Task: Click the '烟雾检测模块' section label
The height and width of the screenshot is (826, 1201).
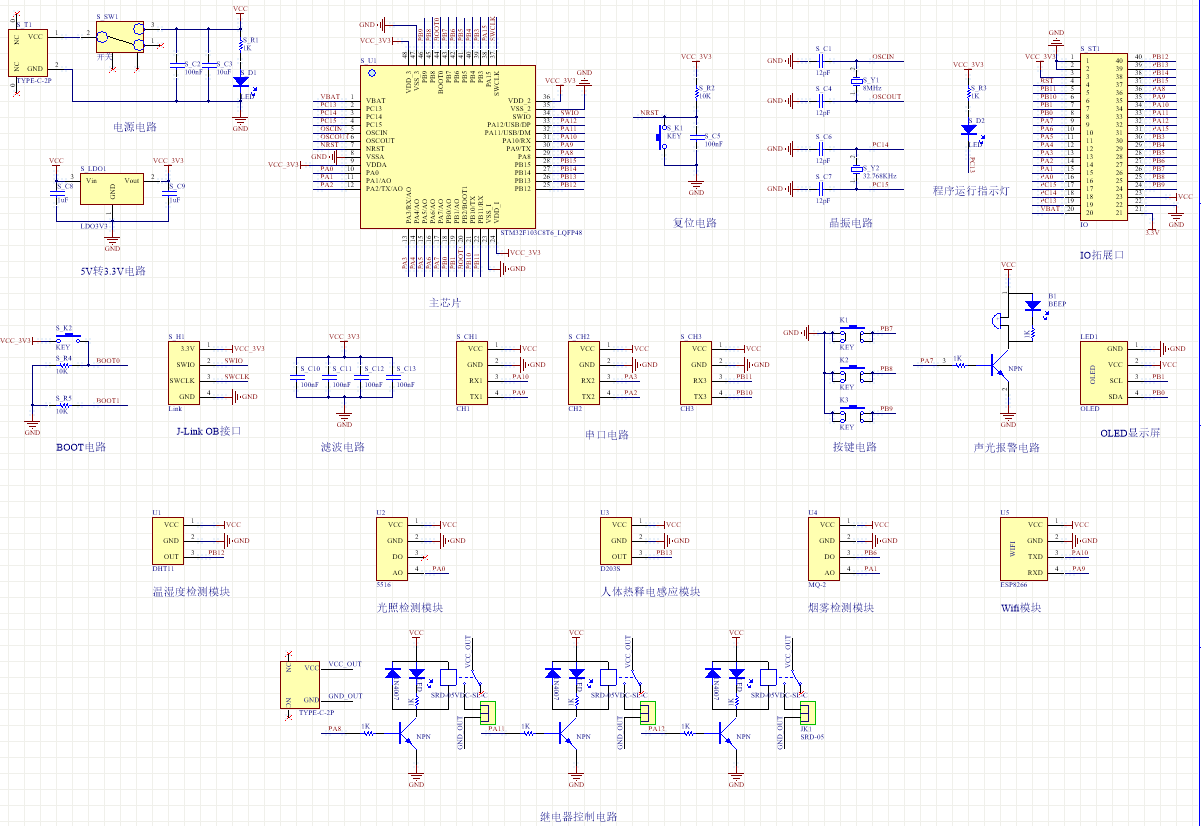Action: (x=841, y=607)
